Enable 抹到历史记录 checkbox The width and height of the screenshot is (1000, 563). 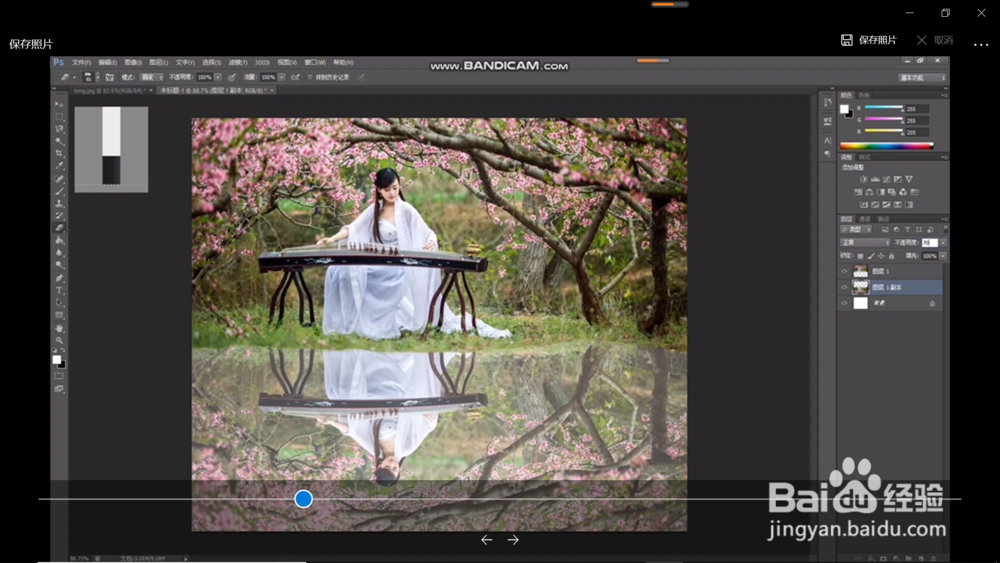[x=310, y=77]
